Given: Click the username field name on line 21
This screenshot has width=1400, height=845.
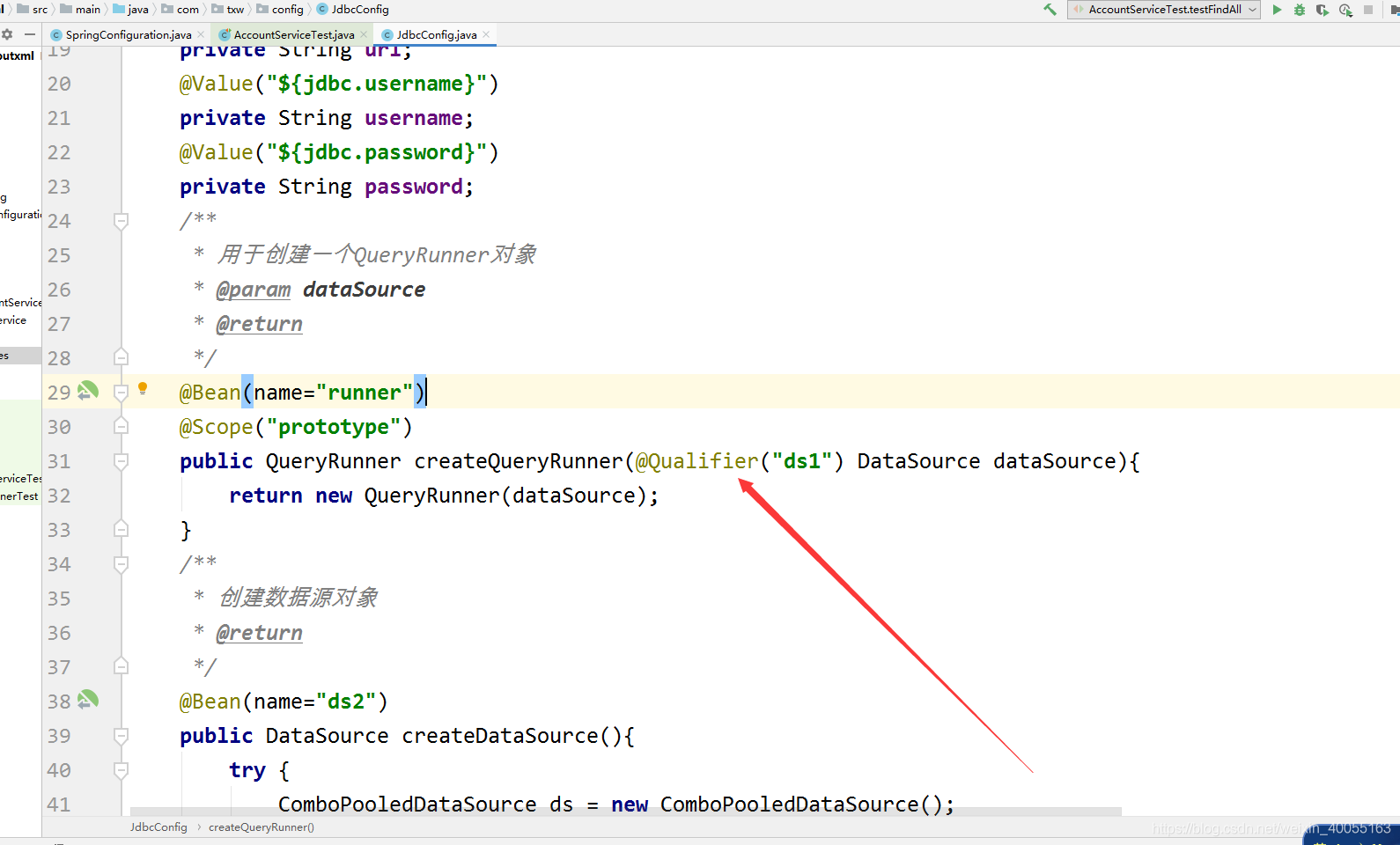Looking at the screenshot, I should click(414, 118).
